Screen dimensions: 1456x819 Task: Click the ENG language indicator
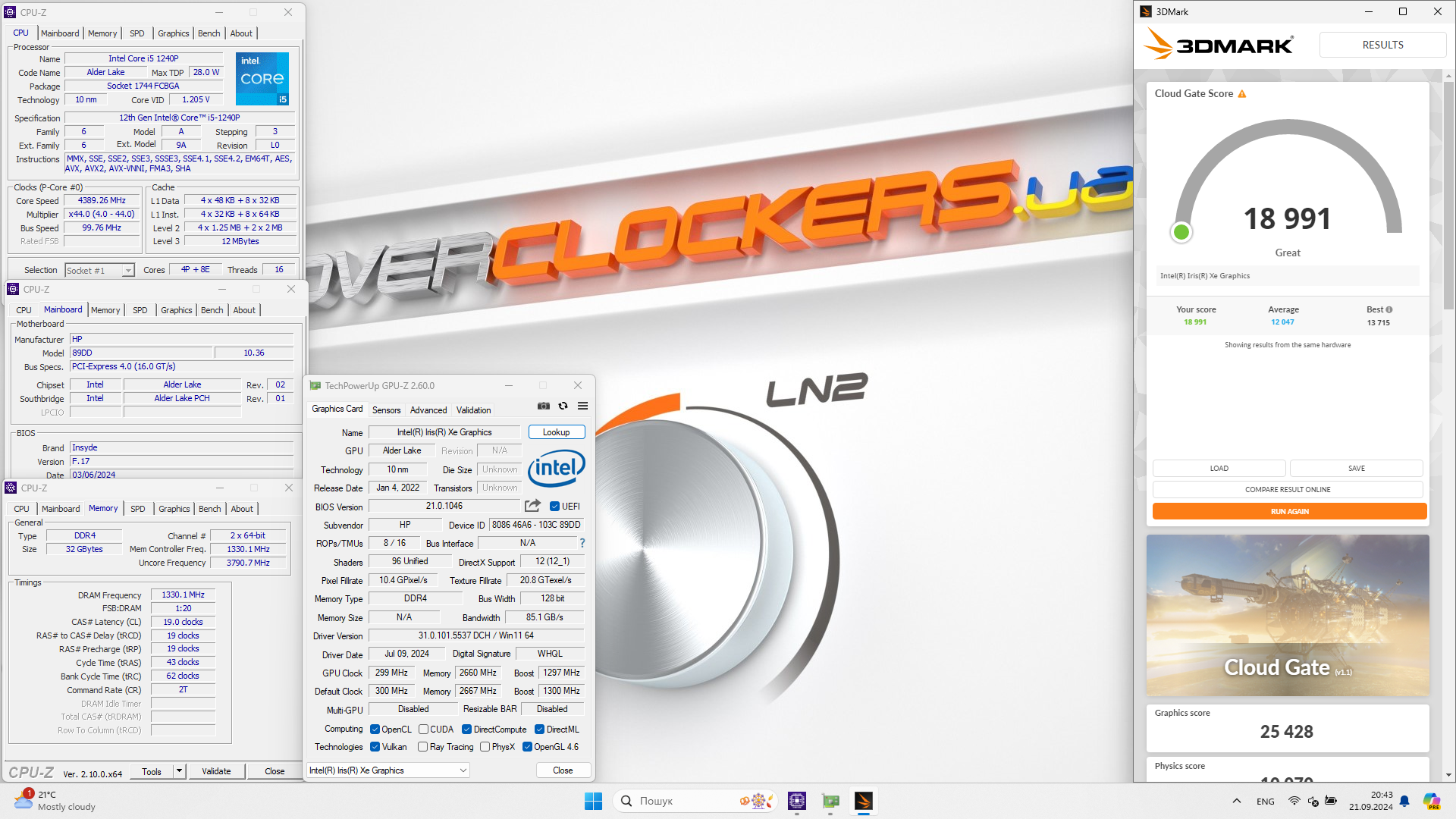(1266, 802)
